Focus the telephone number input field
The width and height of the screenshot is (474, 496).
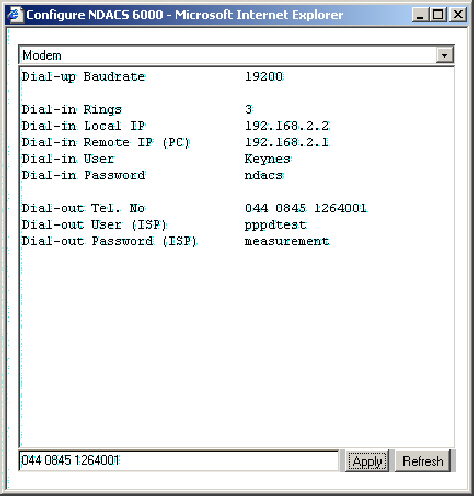point(179,461)
